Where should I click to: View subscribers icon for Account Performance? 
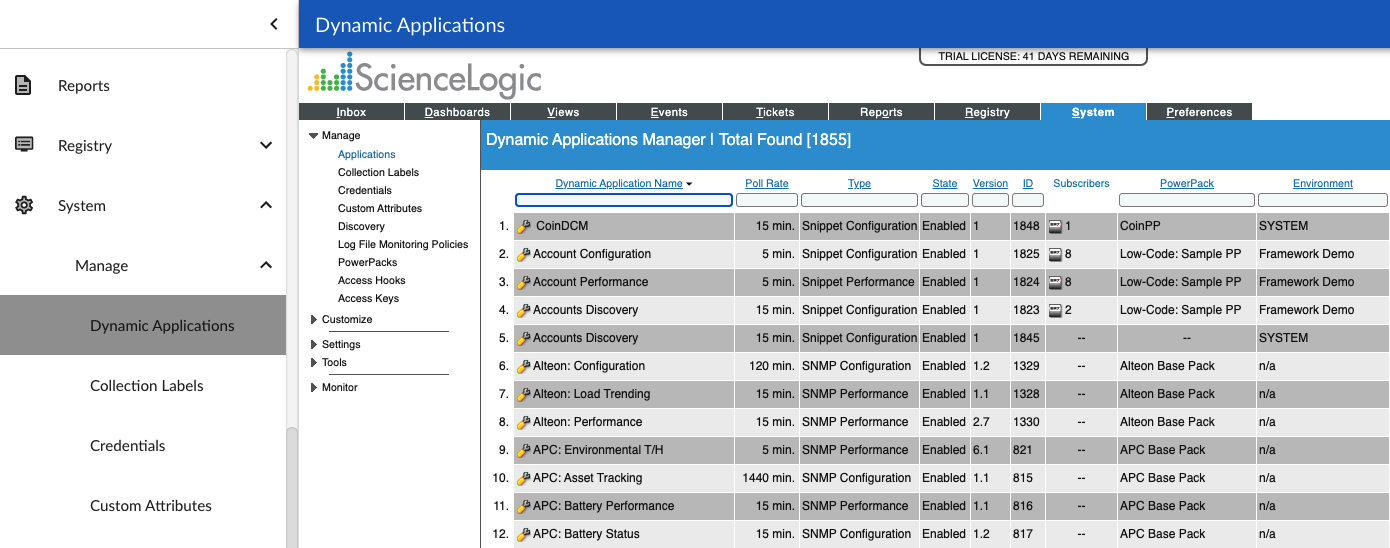(1055, 283)
